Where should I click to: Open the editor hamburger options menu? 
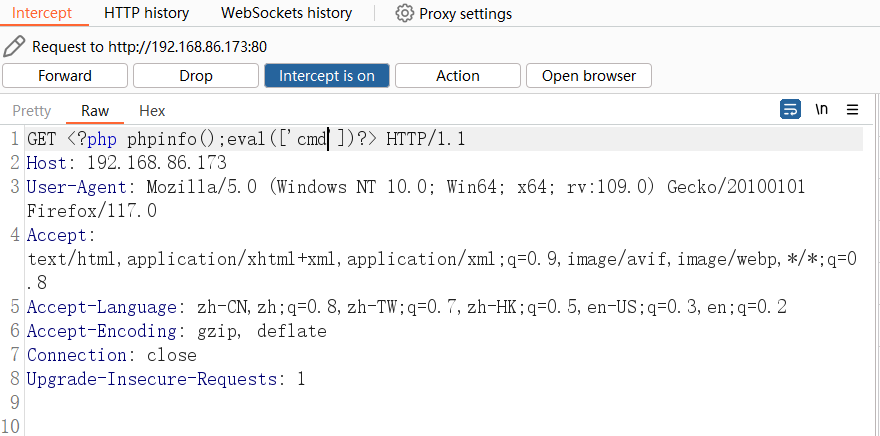[852, 109]
